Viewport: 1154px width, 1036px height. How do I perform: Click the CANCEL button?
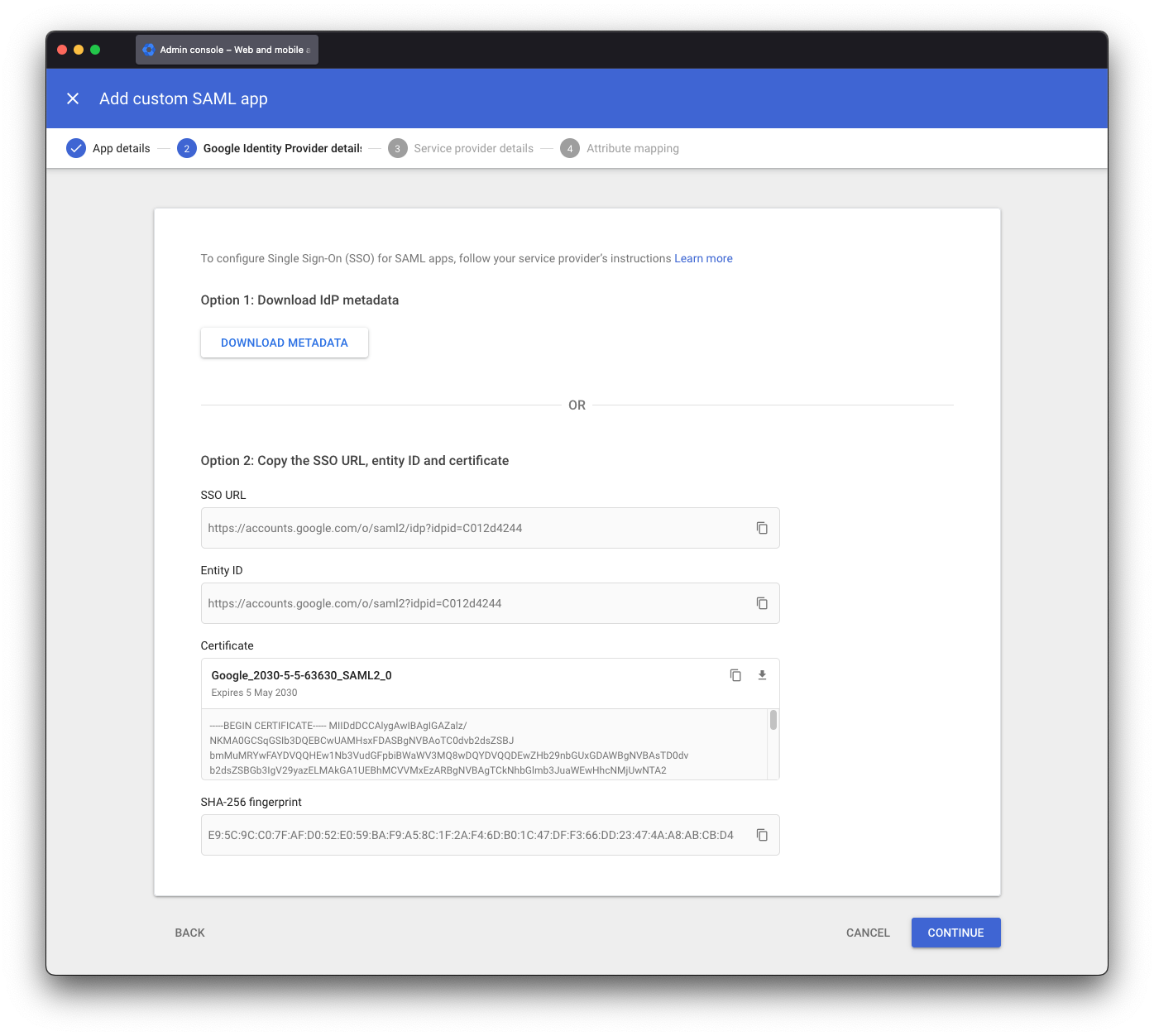[867, 933]
